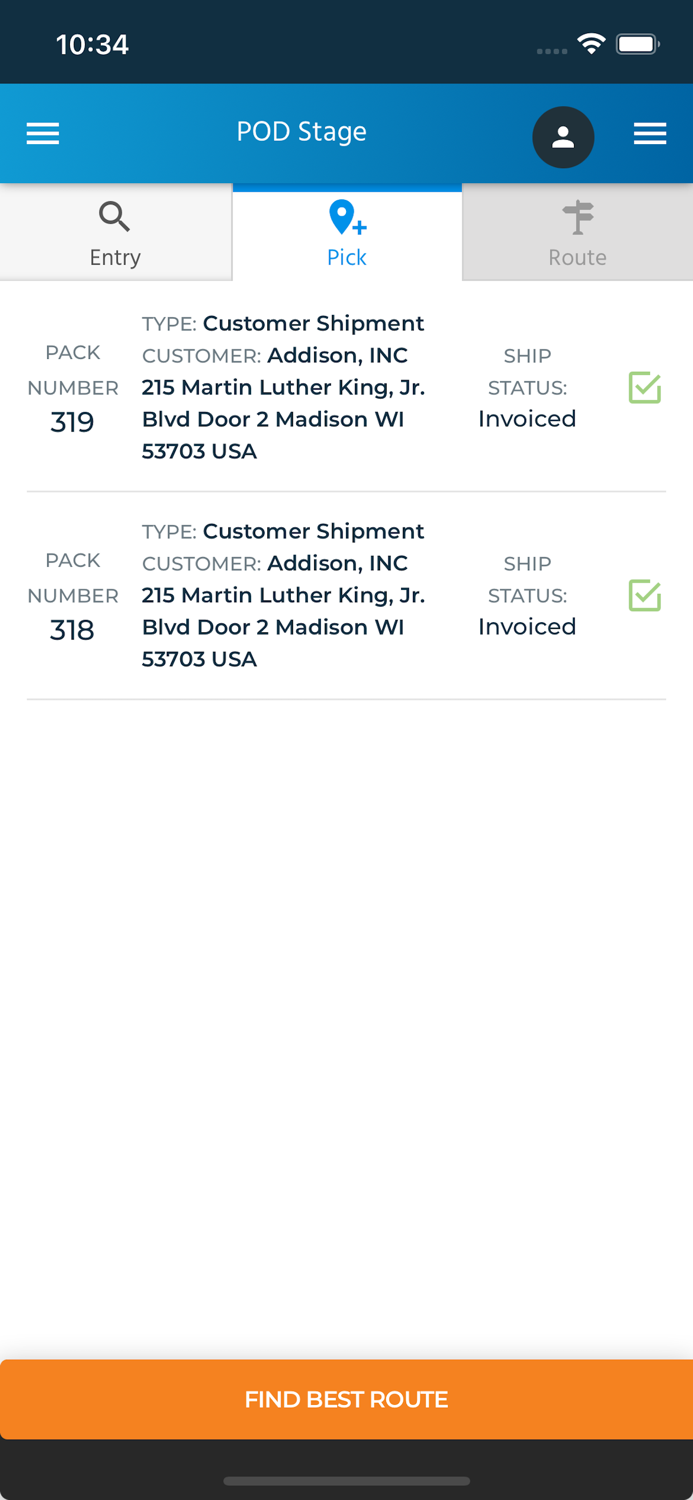The image size is (693, 1500).
Task: Switch to the Entry tab
Action: [115, 232]
